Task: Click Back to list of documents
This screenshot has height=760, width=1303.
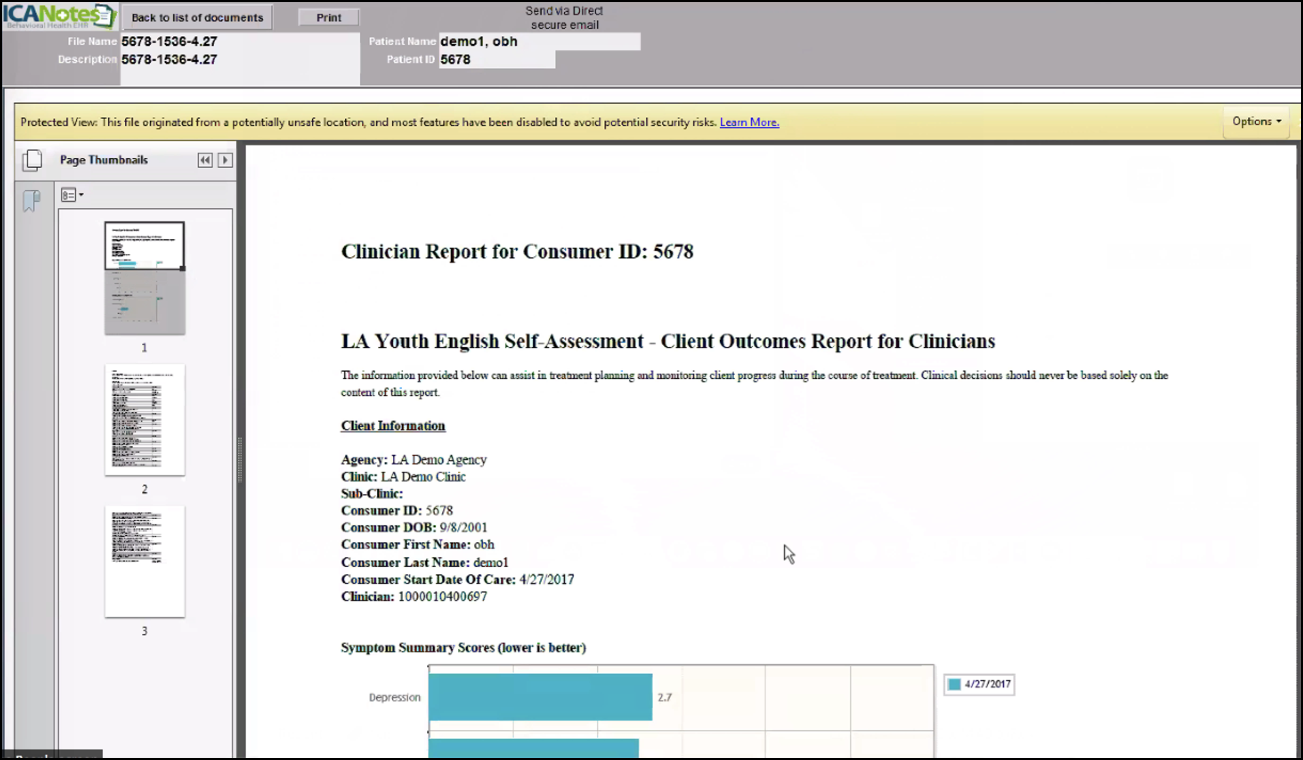Action: click(x=197, y=18)
